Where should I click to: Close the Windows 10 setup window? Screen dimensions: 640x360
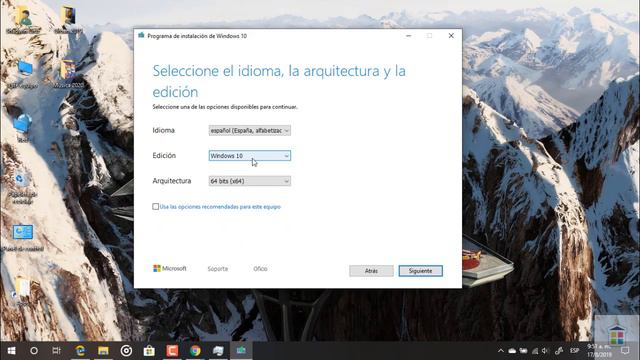click(x=451, y=36)
